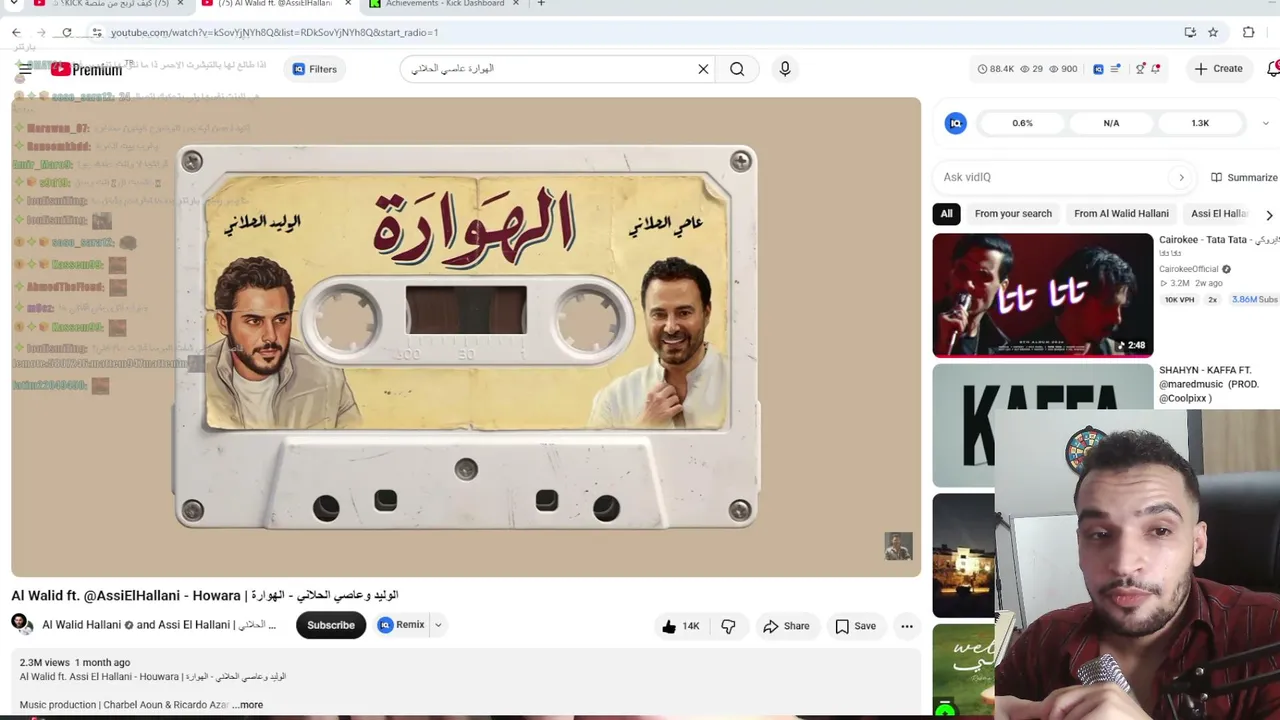Select the From your search chip
This screenshot has width=1280, height=720.
(x=1013, y=213)
